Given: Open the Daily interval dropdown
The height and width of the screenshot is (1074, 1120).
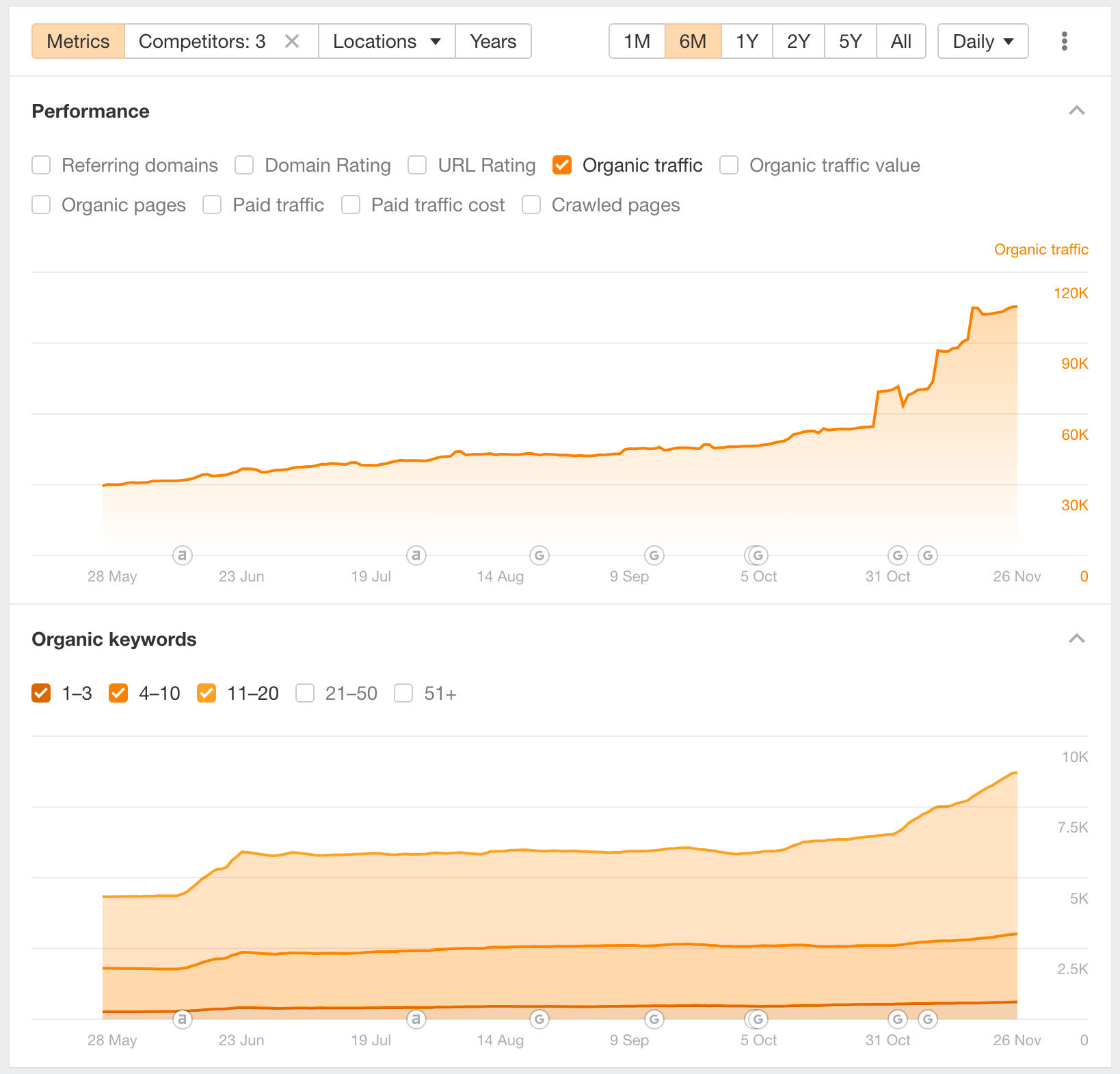Looking at the screenshot, I should coord(983,41).
